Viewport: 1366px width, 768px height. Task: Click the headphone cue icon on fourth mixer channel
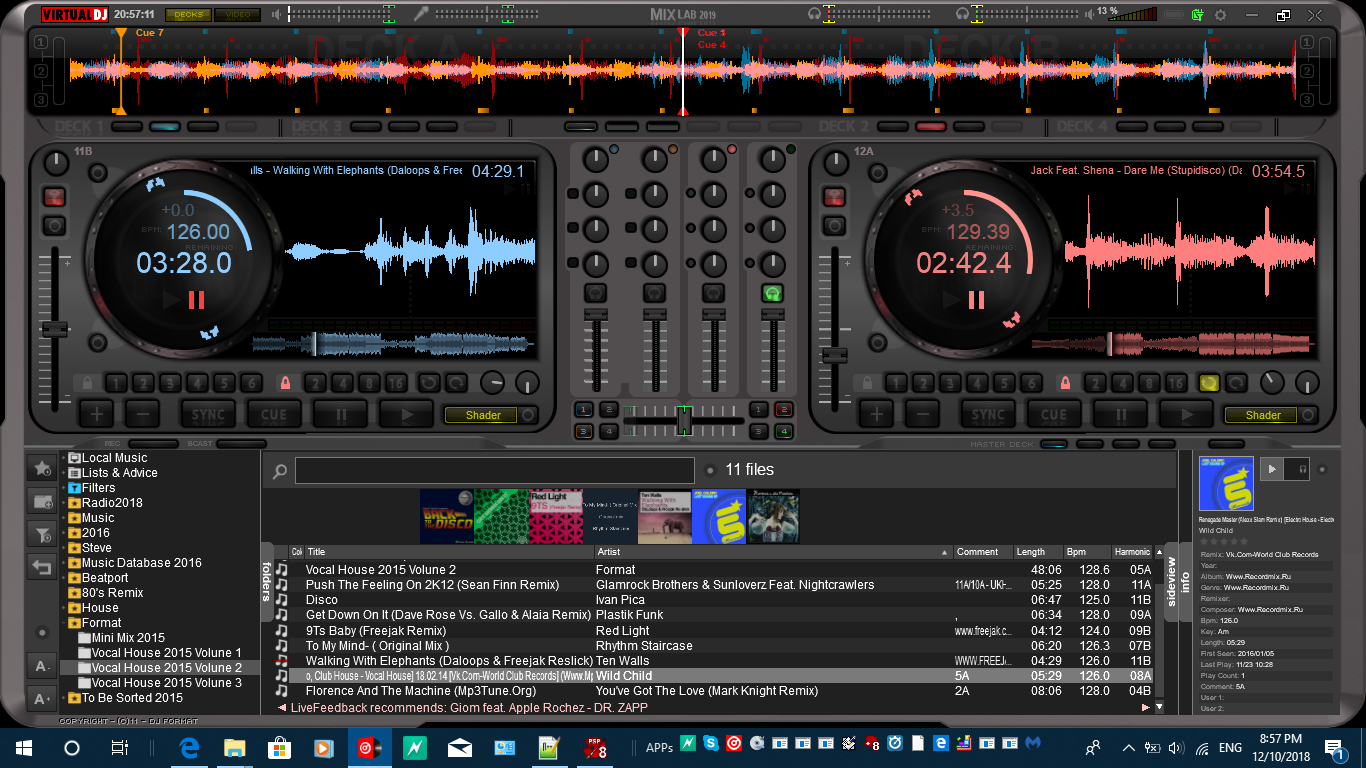pos(772,293)
